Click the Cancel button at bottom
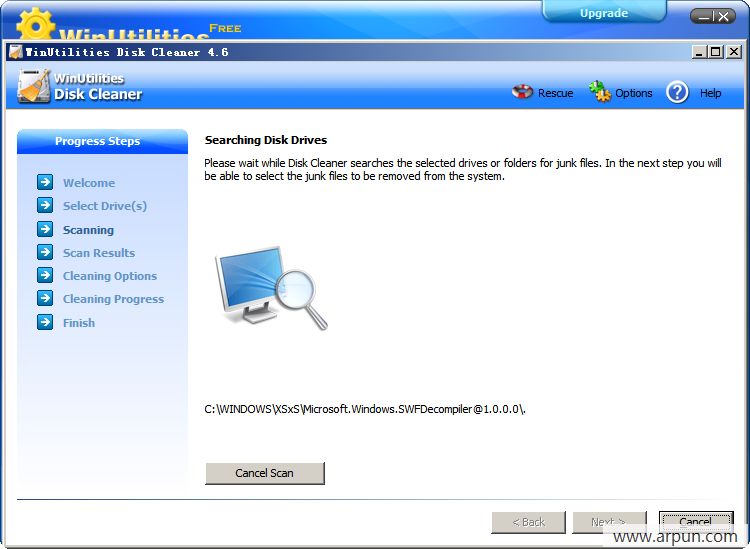This screenshot has height=549, width=750. 695,522
